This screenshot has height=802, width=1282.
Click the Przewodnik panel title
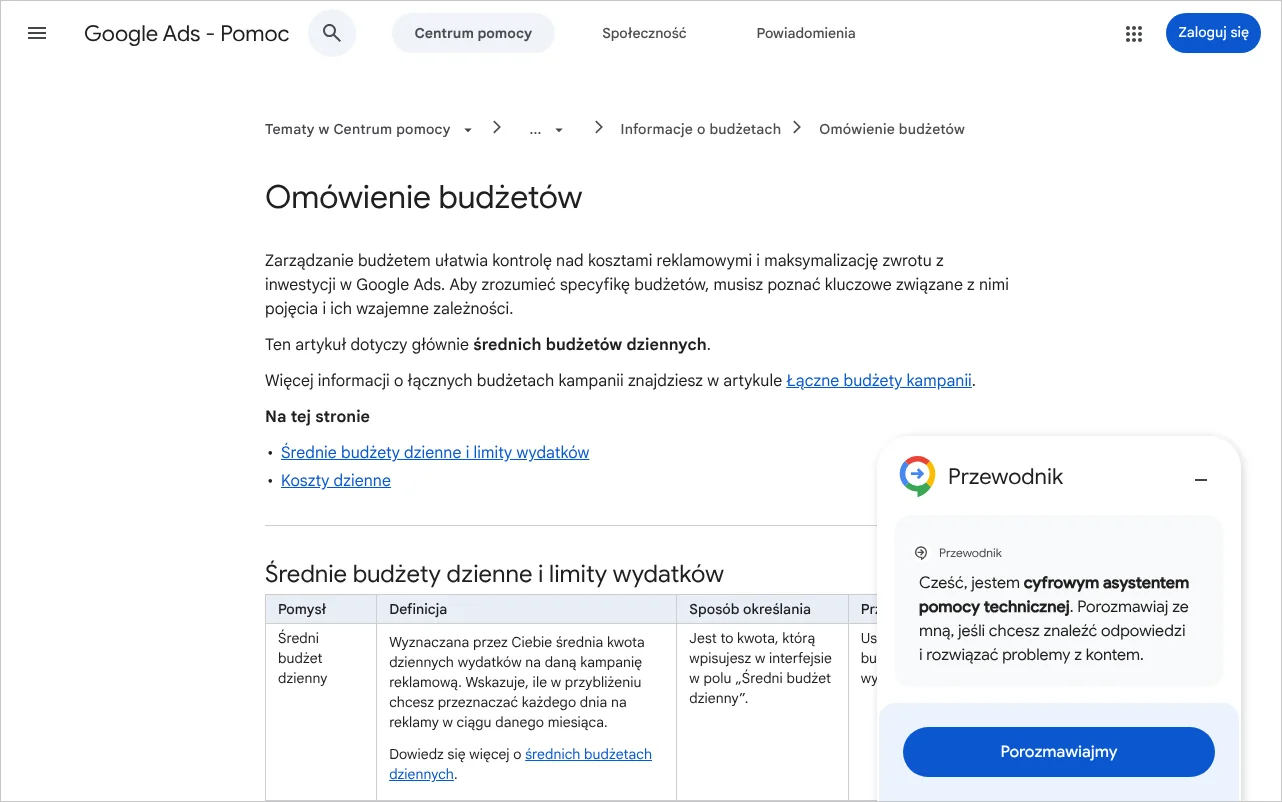[1005, 477]
